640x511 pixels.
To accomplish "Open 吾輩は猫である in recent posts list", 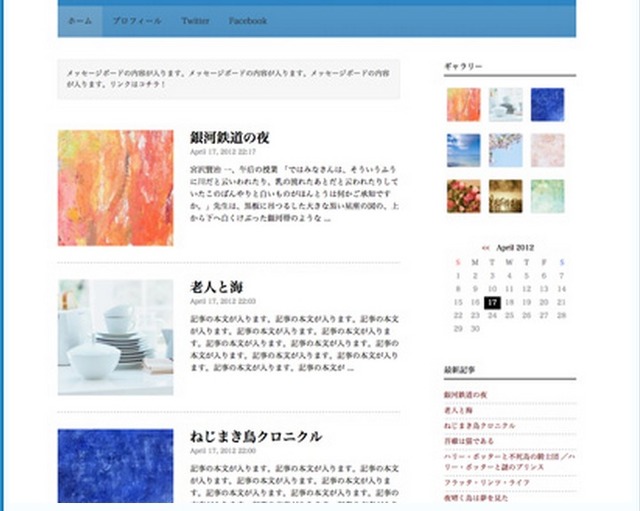I will 469,441.
